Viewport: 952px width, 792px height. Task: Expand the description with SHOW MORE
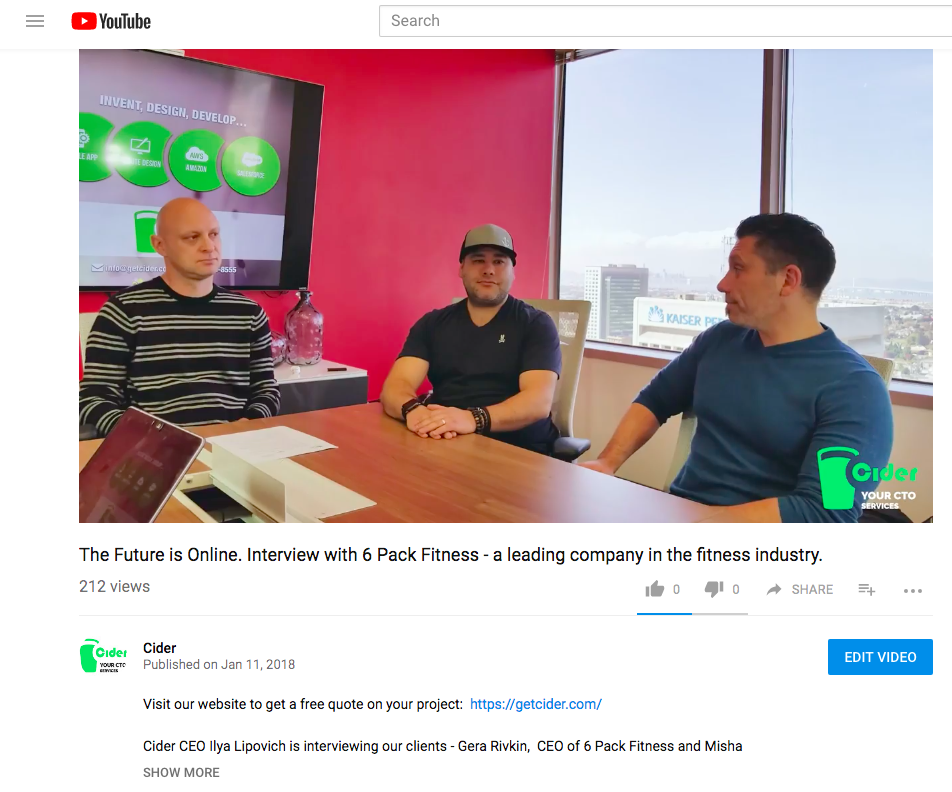181,773
